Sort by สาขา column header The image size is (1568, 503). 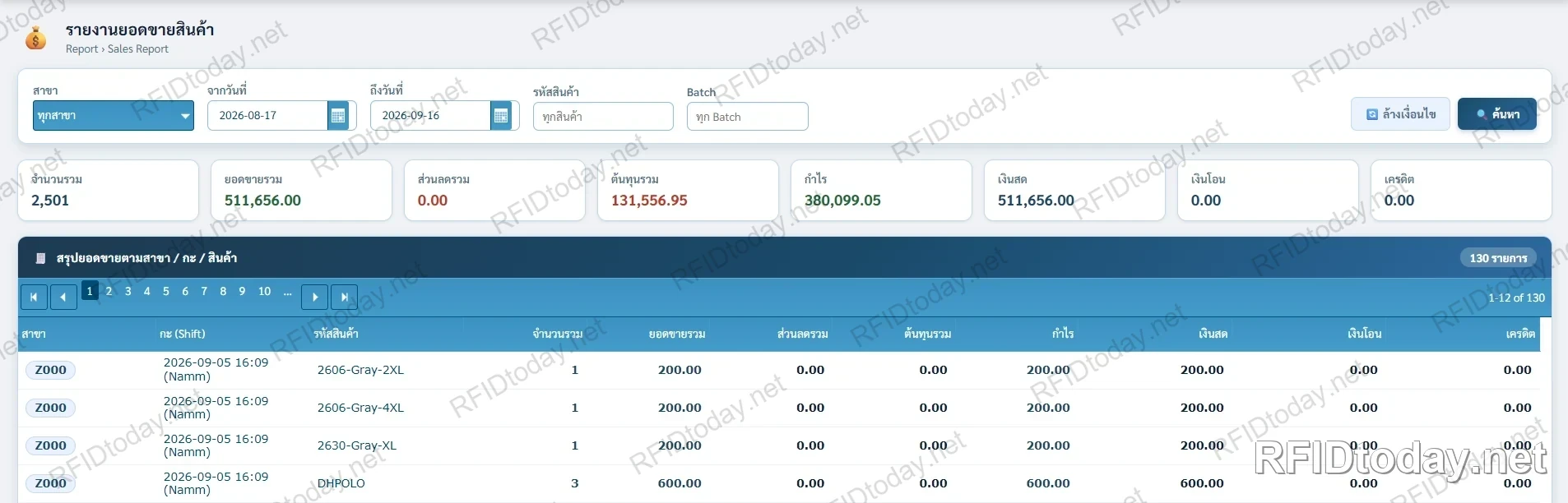pyautogui.click(x=34, y=334)
